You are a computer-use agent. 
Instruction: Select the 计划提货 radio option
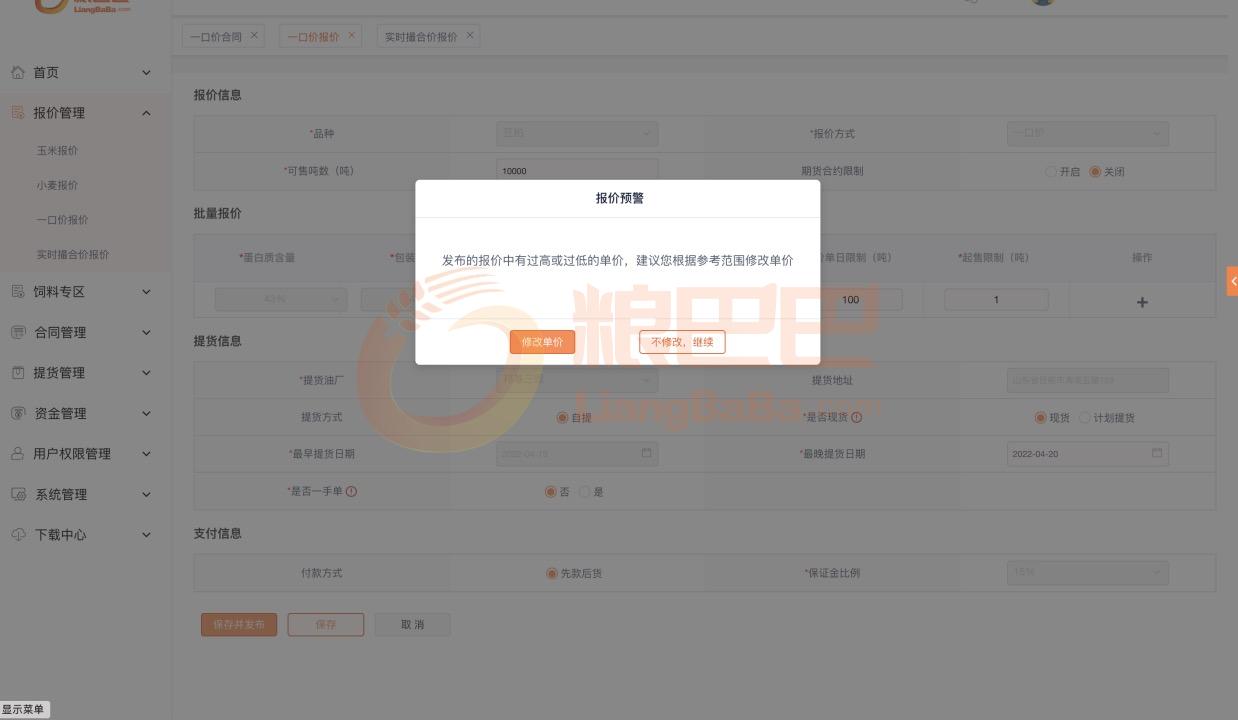pyautogui.click(x=1085, y=418)
